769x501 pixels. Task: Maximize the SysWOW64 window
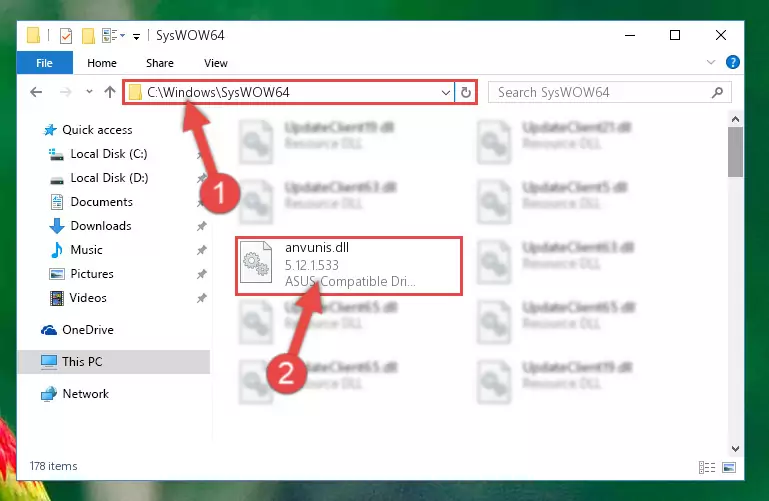[675, 35]
